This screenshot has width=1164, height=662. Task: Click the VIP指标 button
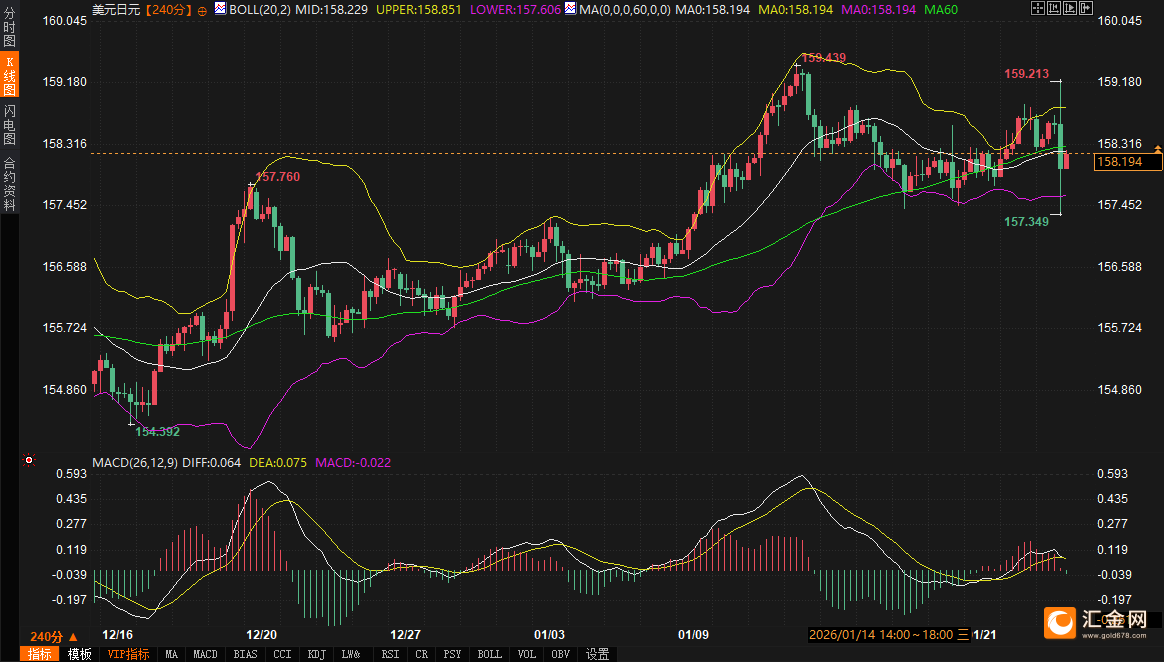[x=128, y=655]
